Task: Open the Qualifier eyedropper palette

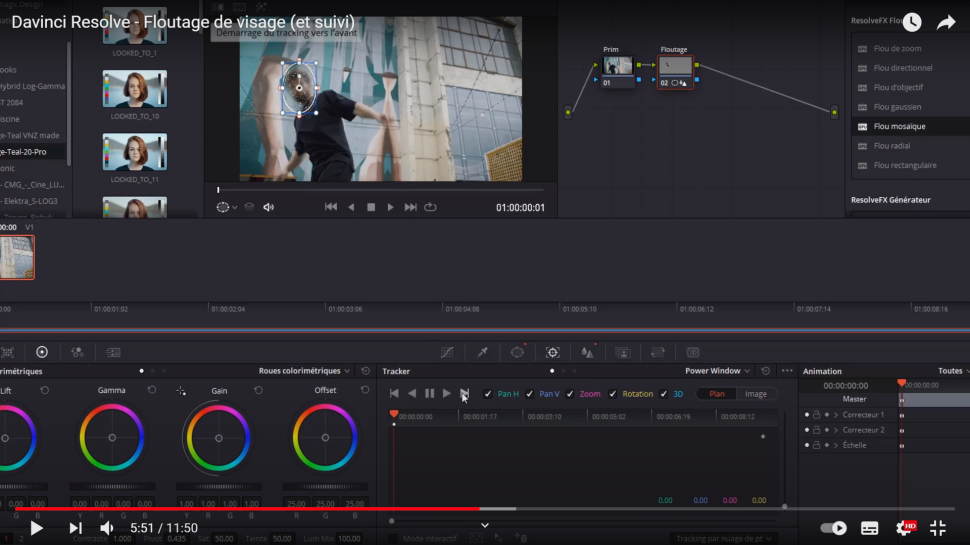Action: [483, 353]
